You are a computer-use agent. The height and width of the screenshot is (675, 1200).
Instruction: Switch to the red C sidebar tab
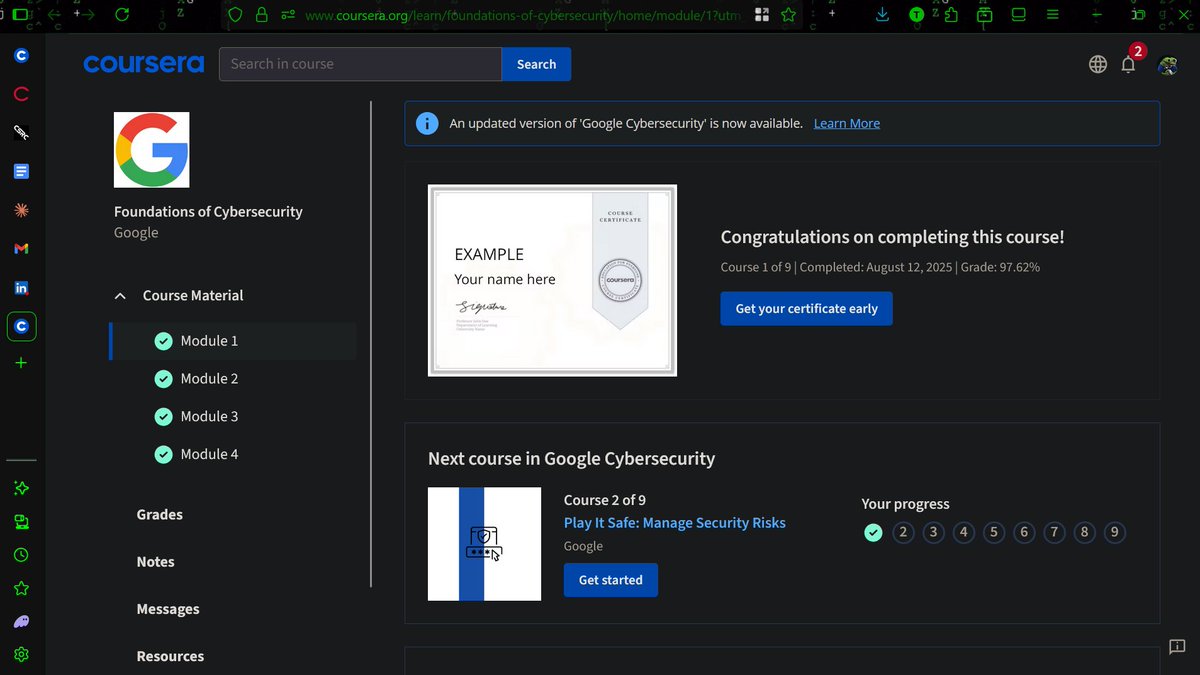click(x=21, y=95)
